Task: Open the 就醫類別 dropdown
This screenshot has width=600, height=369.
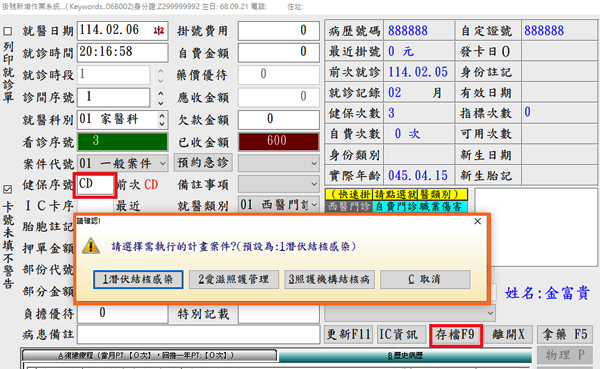Action: pos(314,205)
